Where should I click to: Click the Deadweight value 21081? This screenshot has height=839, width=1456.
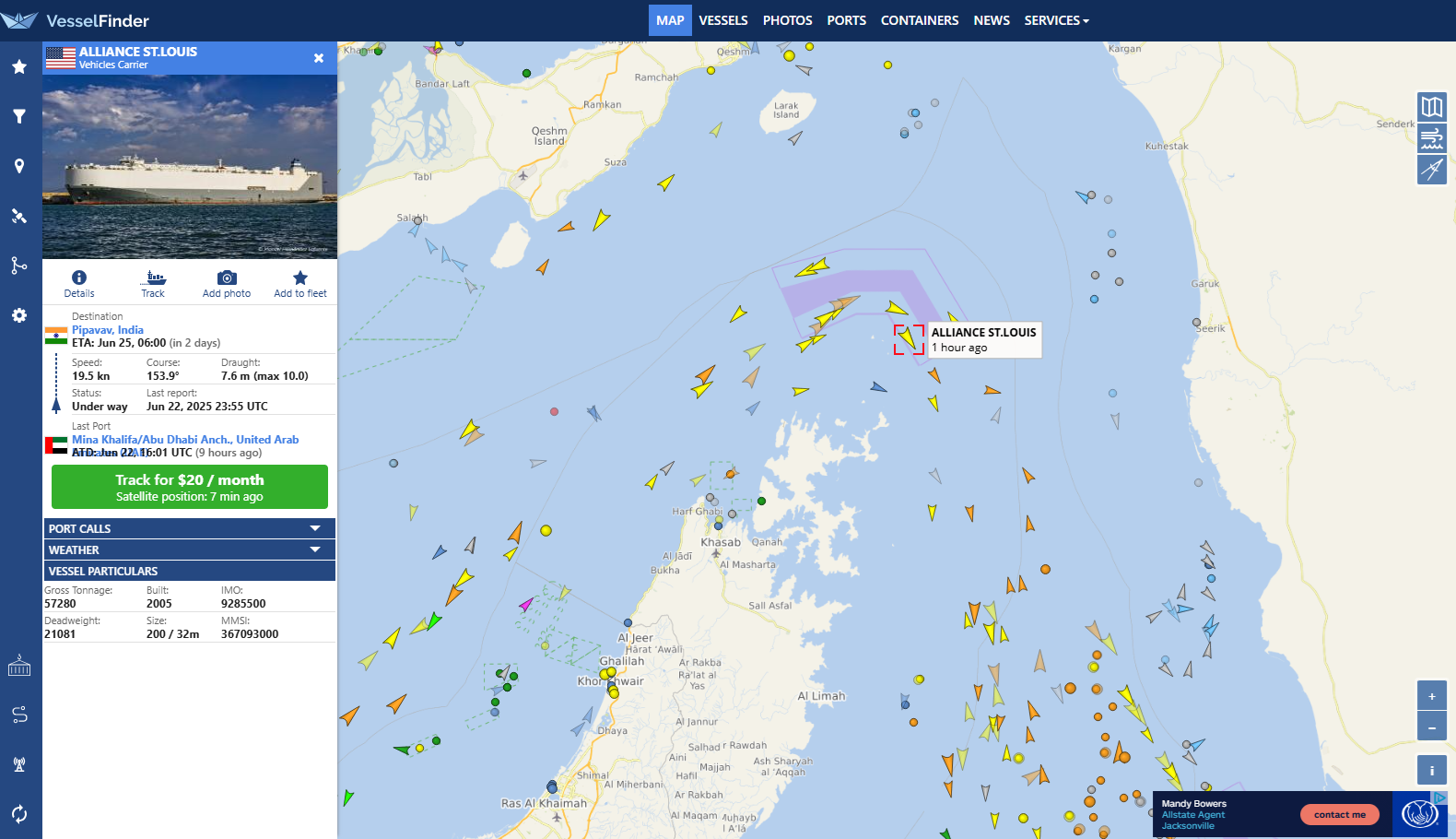60,634
